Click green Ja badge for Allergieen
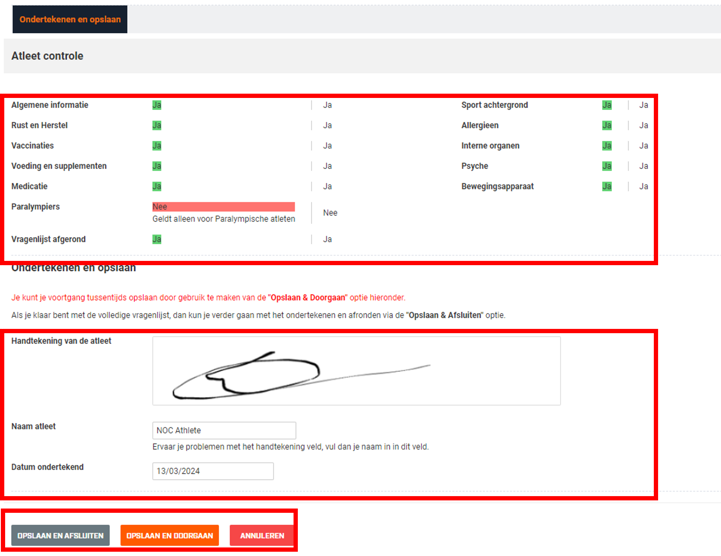 pos(607,126)
